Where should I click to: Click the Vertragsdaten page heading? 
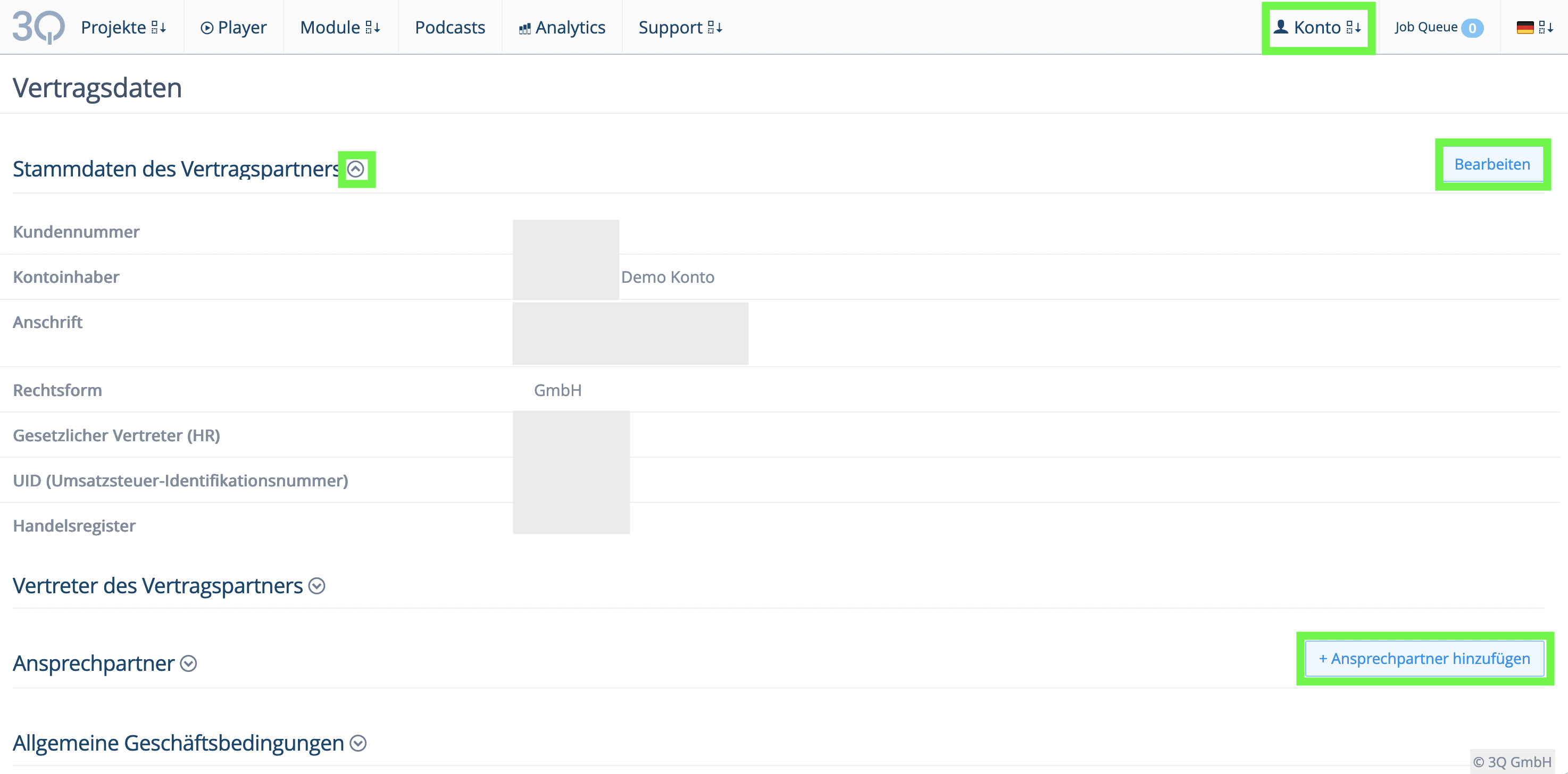click(97, 88)
